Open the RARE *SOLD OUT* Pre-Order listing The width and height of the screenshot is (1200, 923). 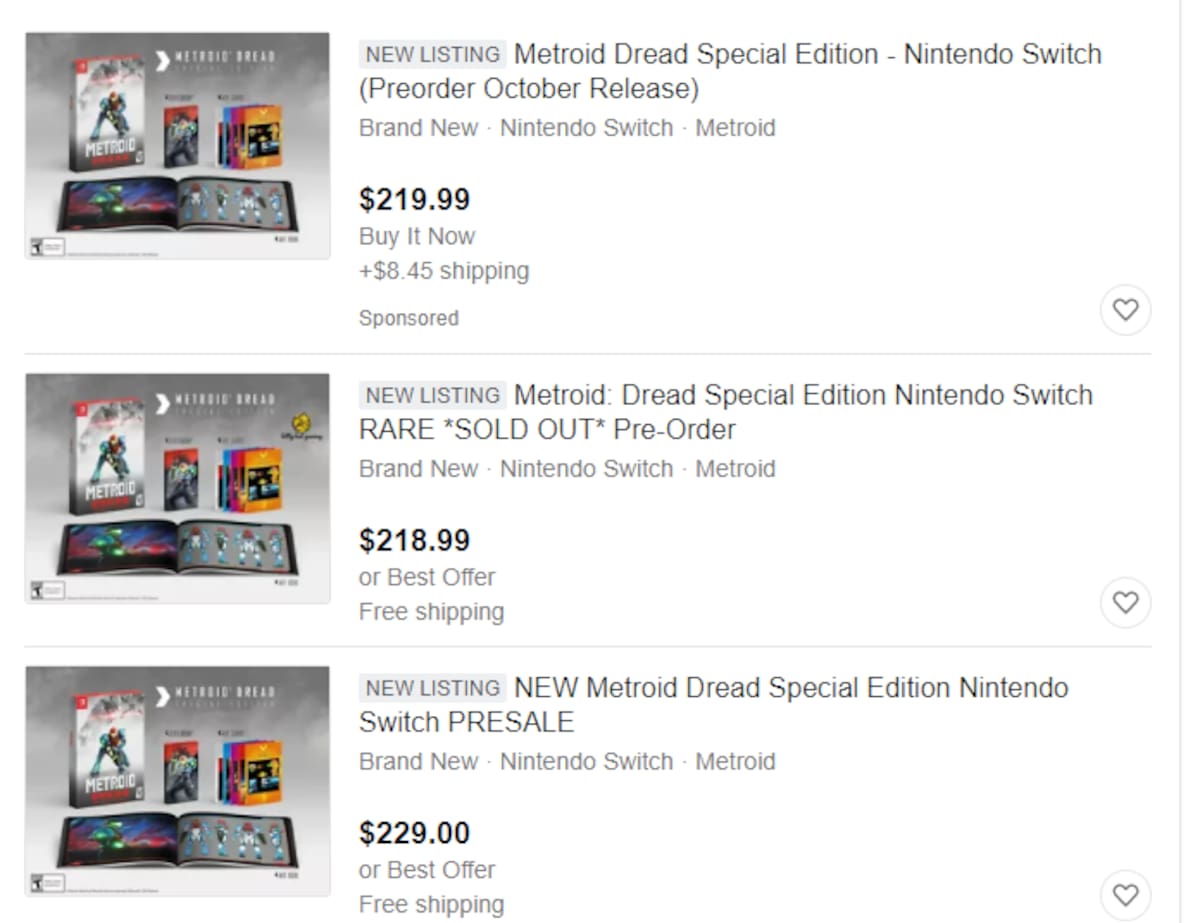pos(726,412)
